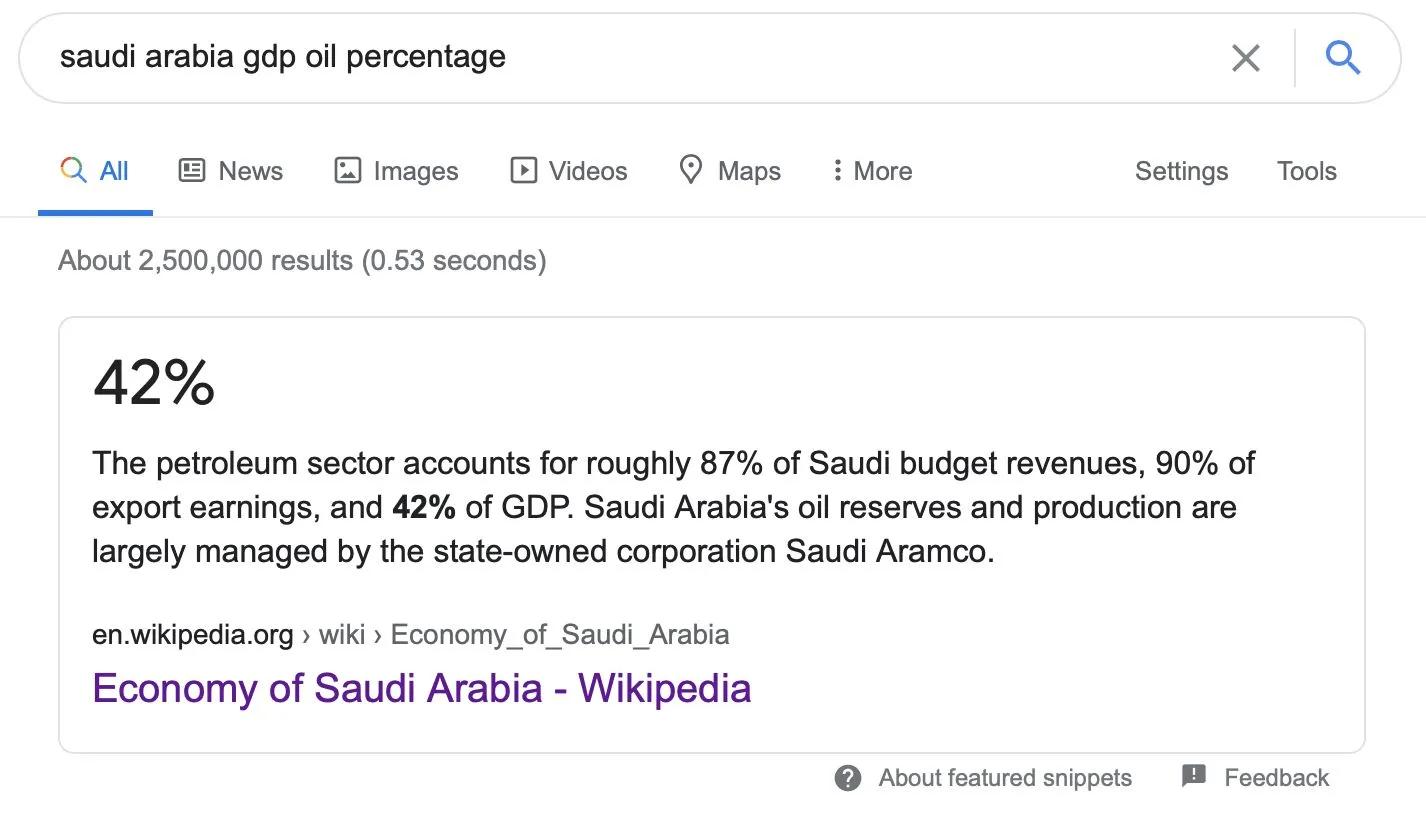This screenshot has height=814, width=1426.
Task: Switch to the News tab label
Action: click(x=250, y=171)
